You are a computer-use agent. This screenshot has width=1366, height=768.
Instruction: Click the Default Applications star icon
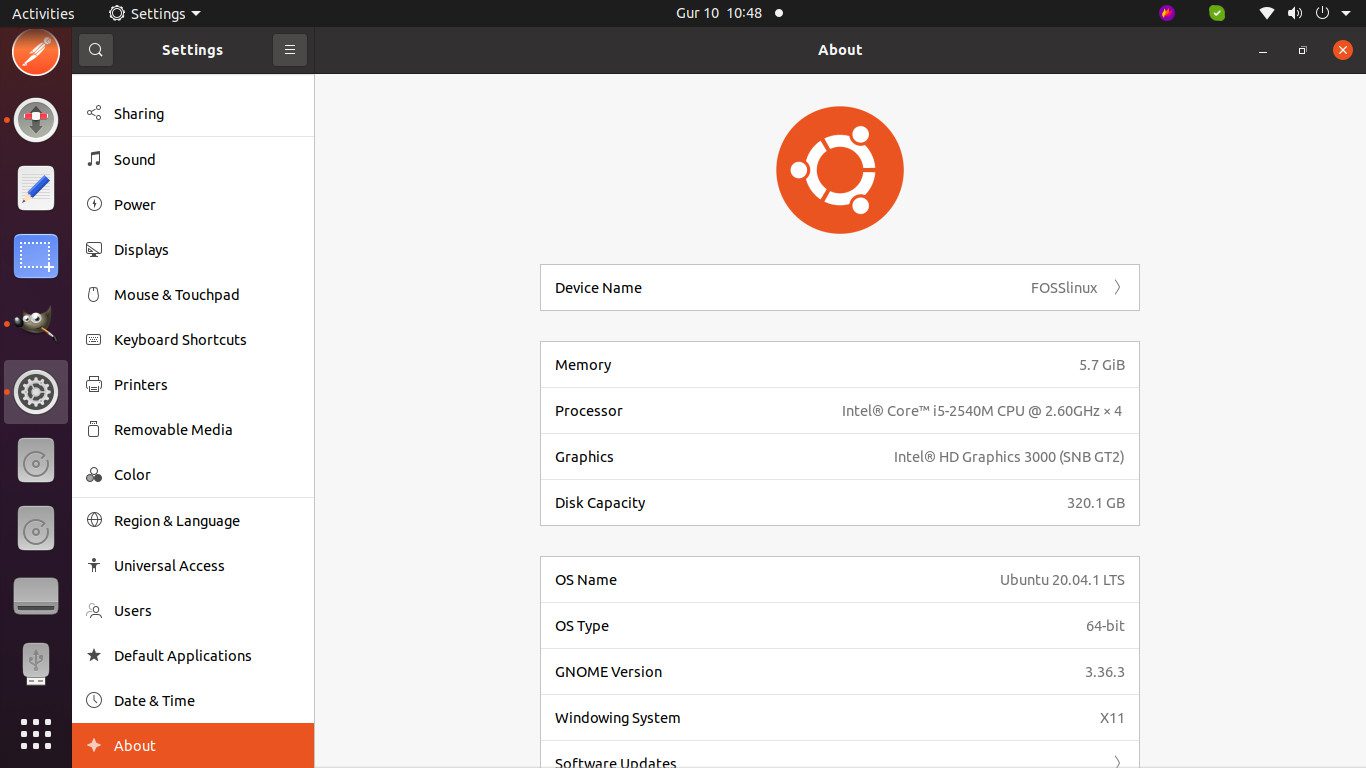[x=94, y=655]
